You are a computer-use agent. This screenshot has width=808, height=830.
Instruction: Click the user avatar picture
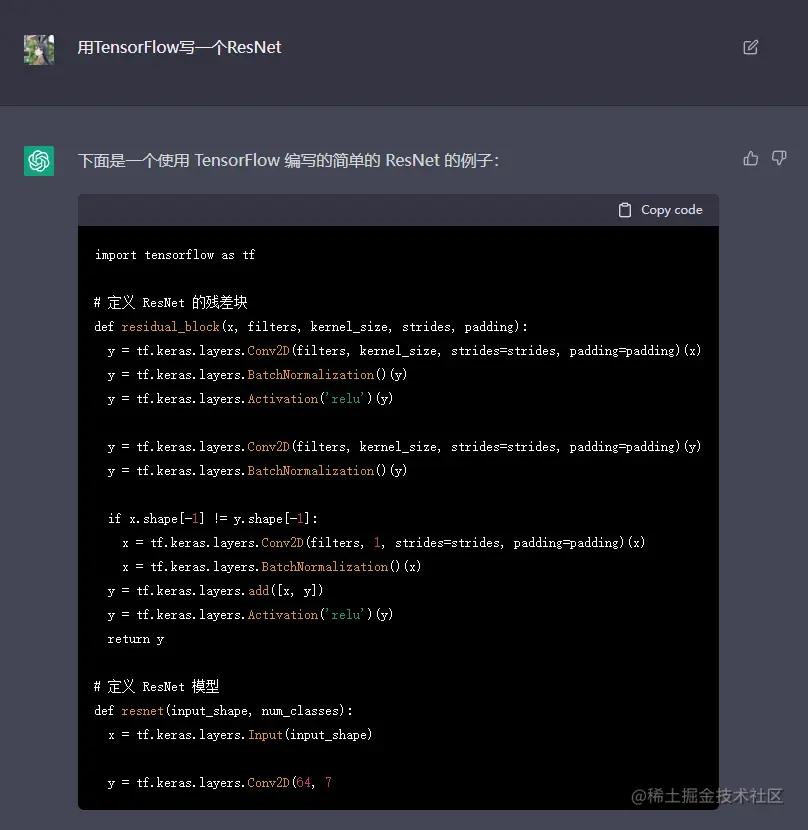39,50
